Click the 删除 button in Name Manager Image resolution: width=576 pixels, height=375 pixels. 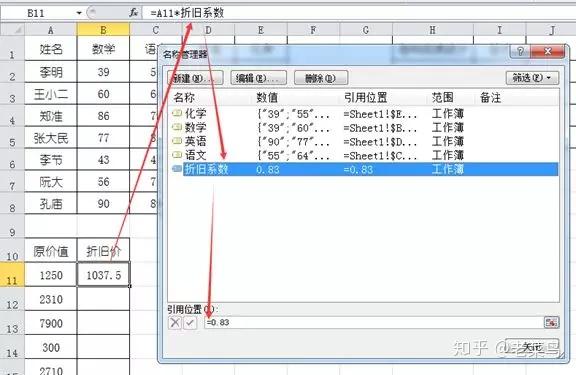click(320, 78)
